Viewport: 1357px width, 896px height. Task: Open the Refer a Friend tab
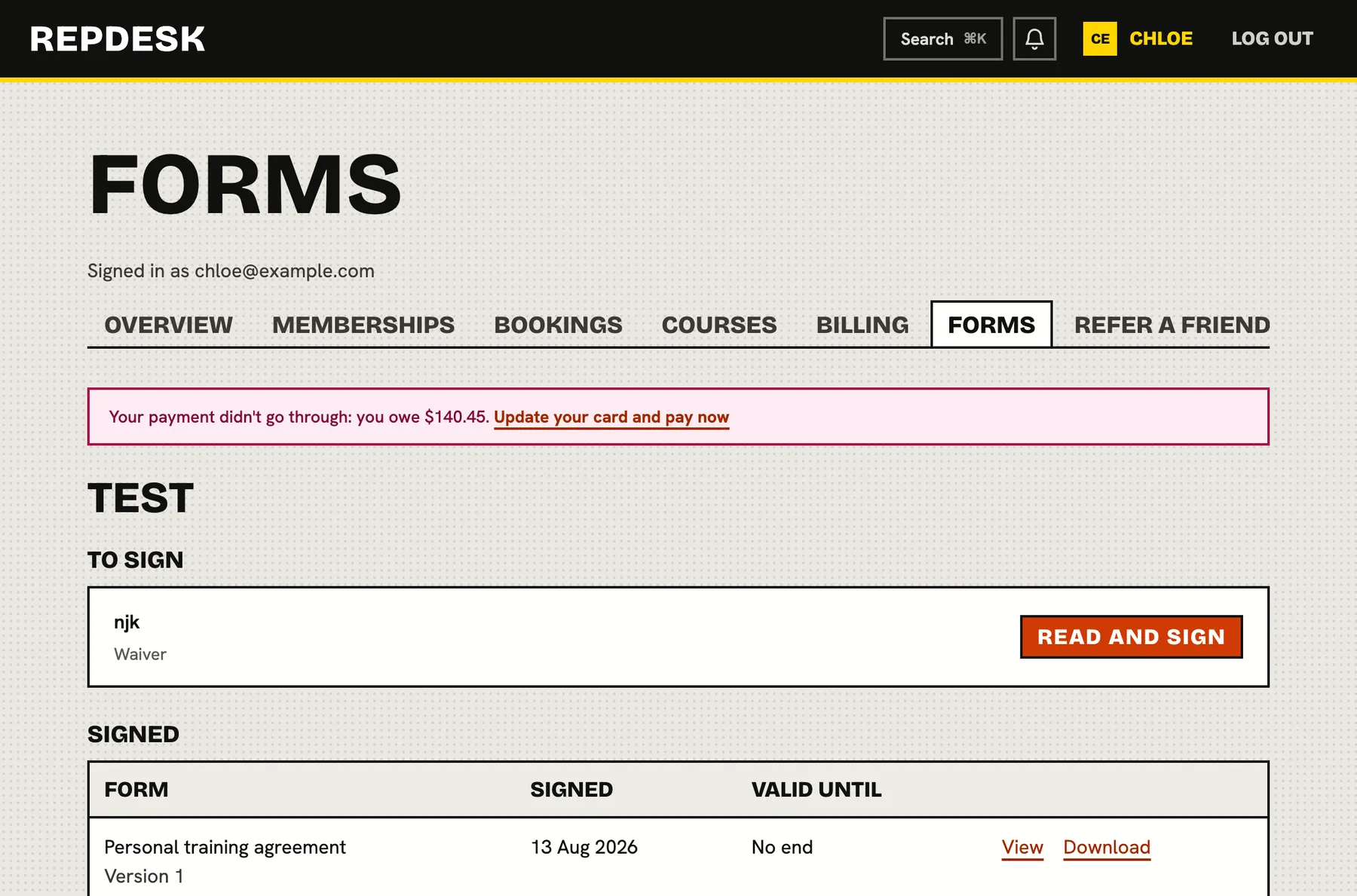tap(1172, 325)
